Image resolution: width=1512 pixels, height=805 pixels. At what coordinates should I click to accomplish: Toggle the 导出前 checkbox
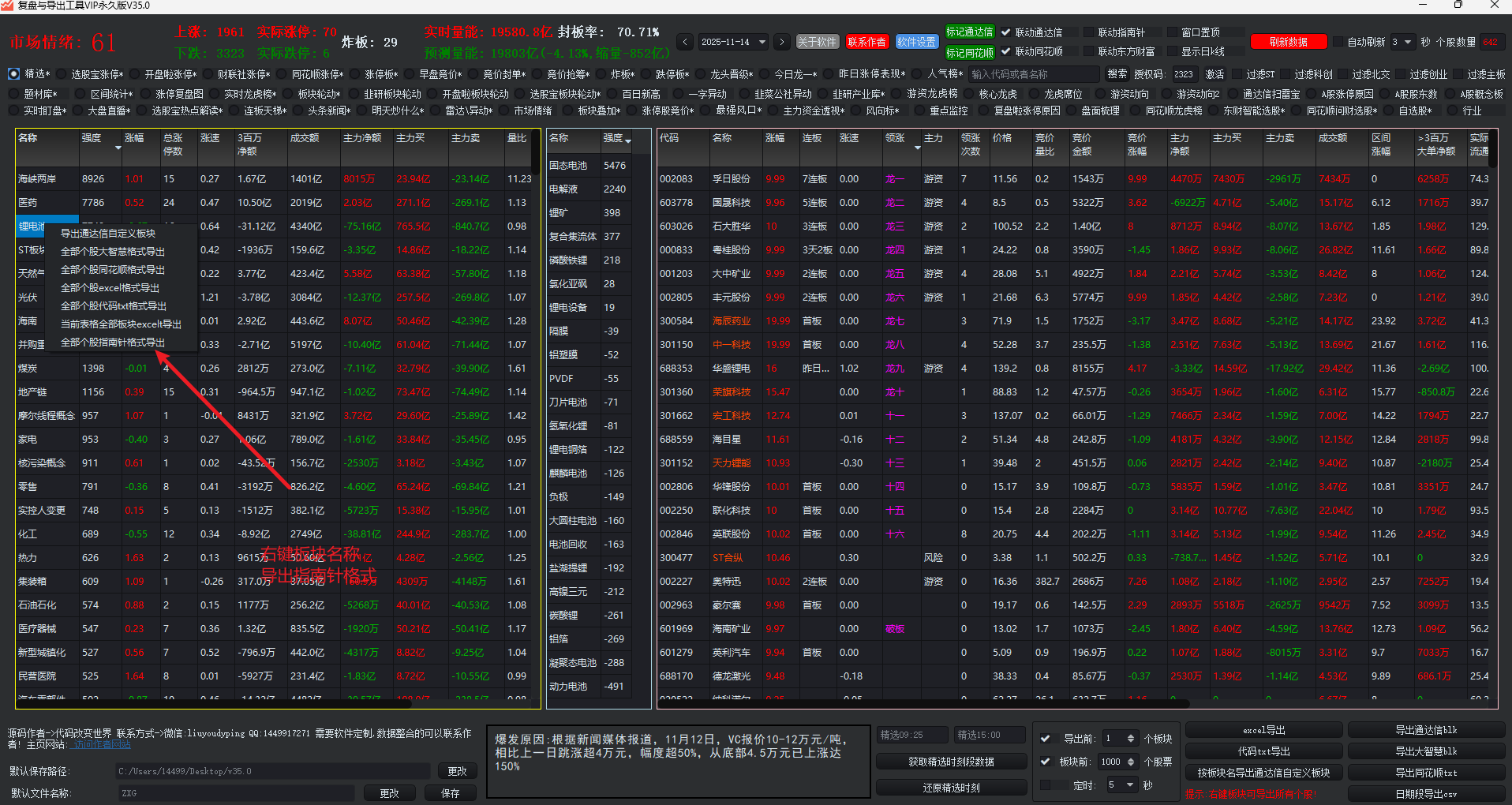pos(1046,739)
